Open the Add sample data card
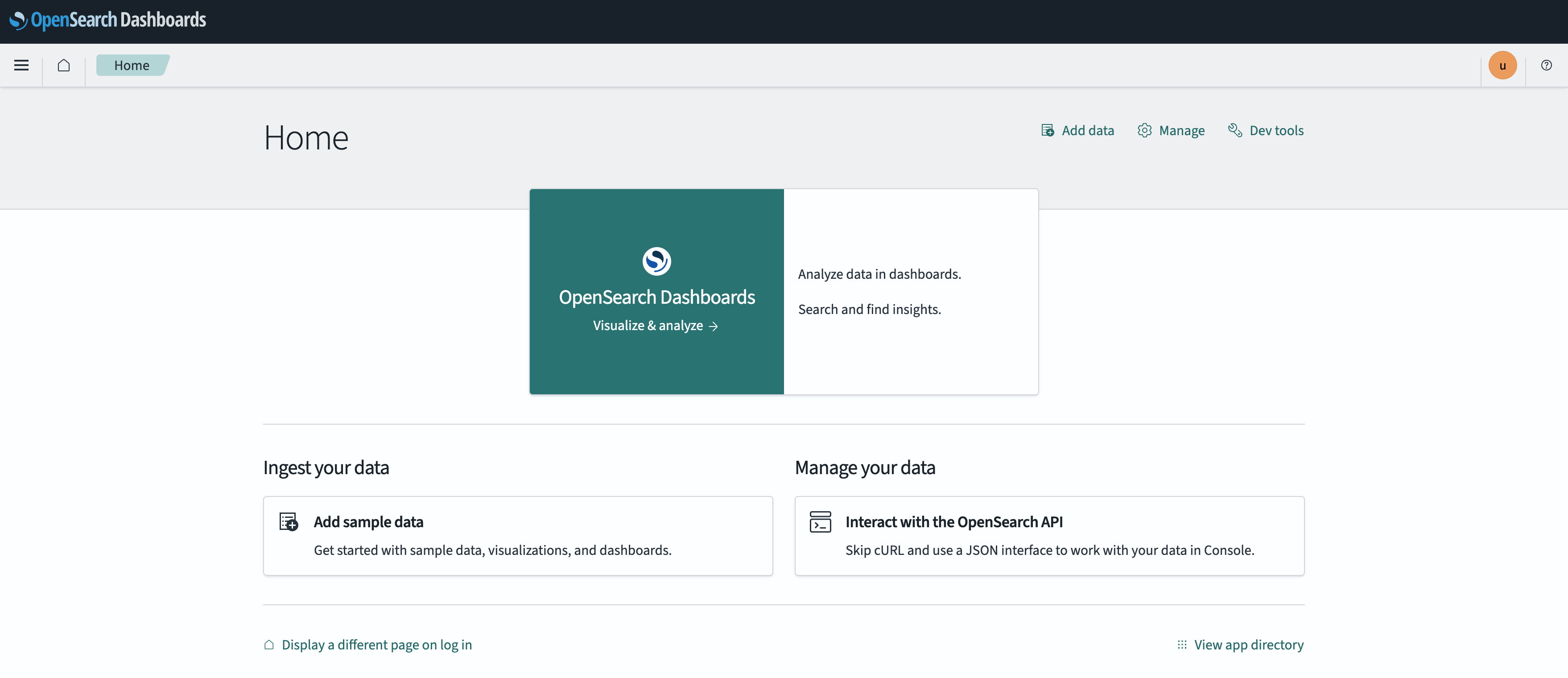 (518, 536)
